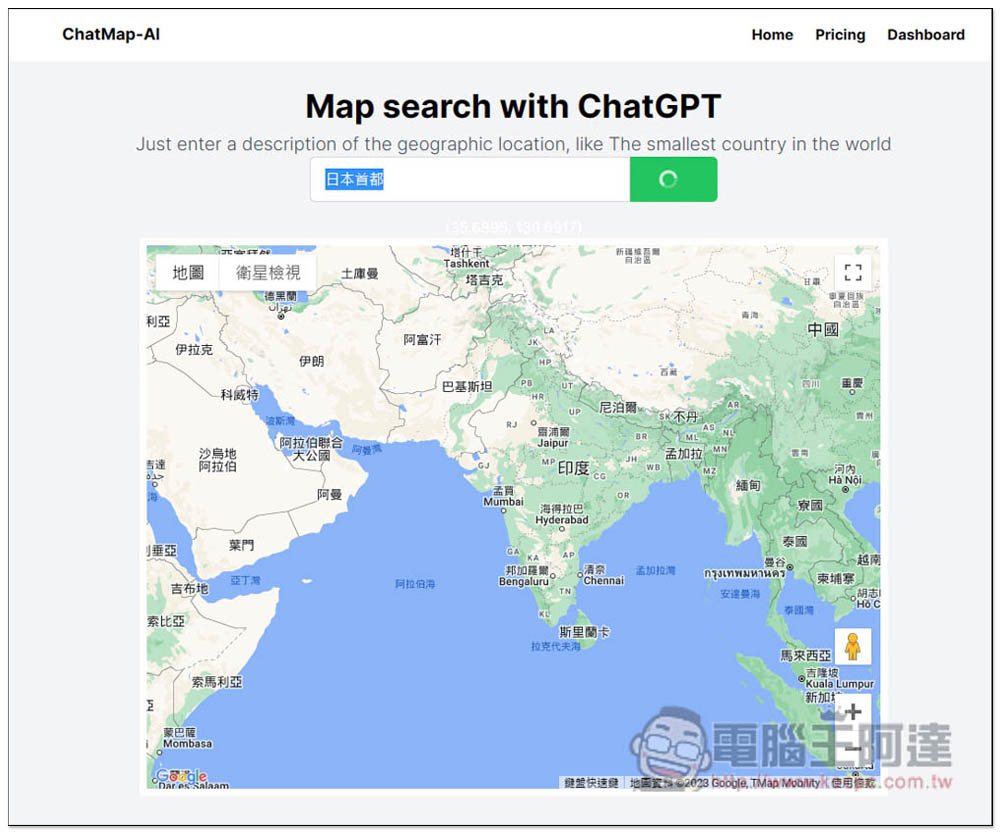
Task: Click the search field containing 日本首都
Action: click(x=470, y=179)
